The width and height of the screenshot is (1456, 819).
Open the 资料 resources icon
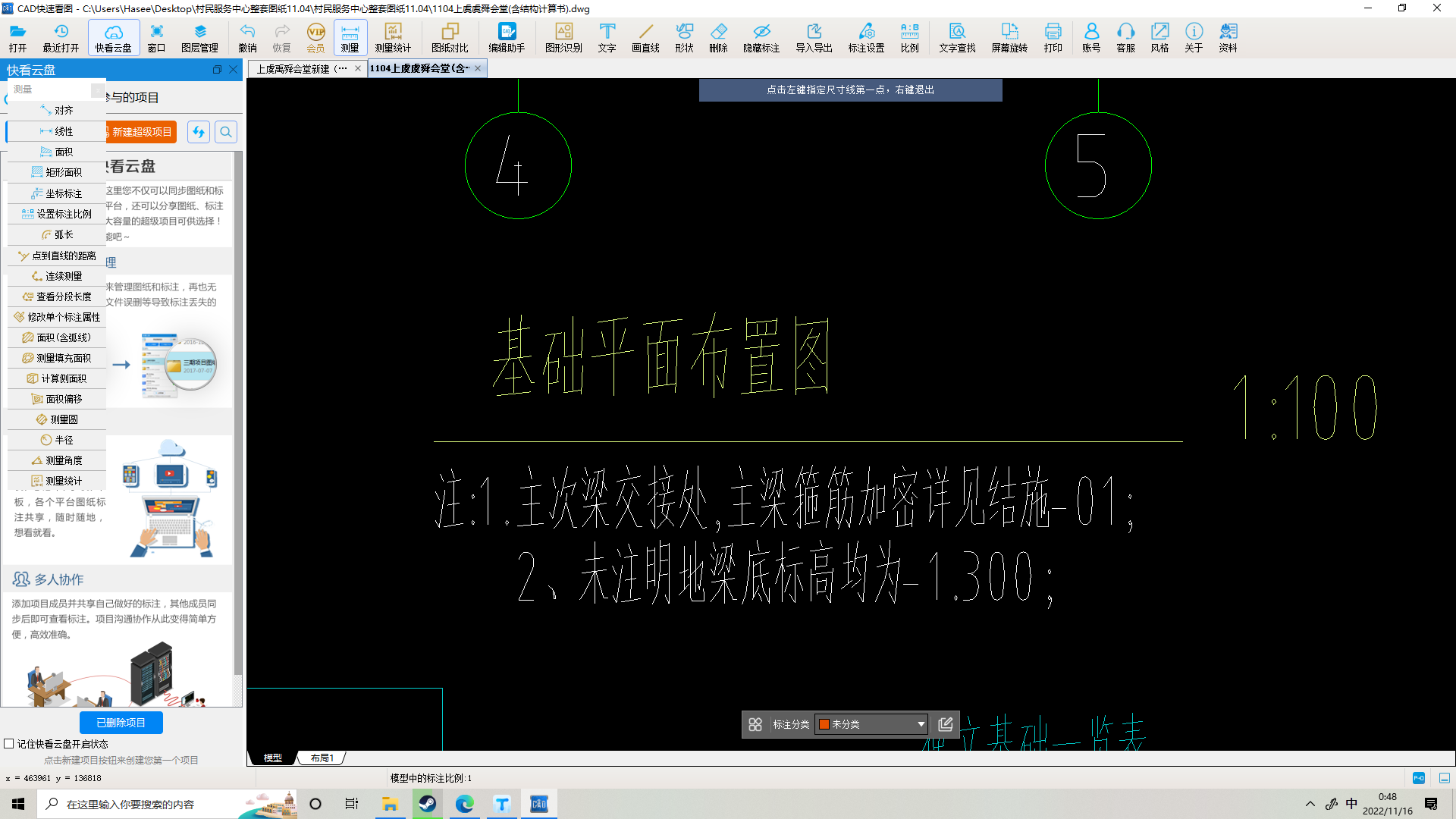pos(1228,37)
